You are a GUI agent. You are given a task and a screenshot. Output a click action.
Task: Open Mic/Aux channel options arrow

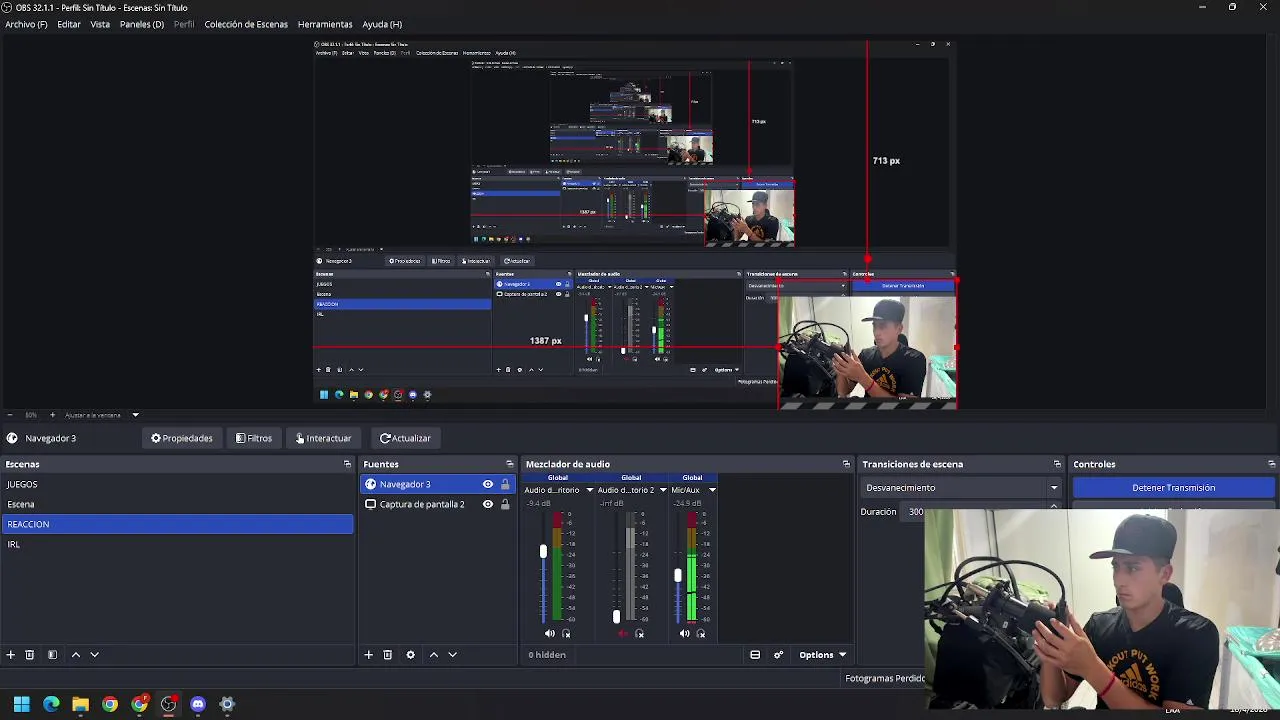coord(712,490)
